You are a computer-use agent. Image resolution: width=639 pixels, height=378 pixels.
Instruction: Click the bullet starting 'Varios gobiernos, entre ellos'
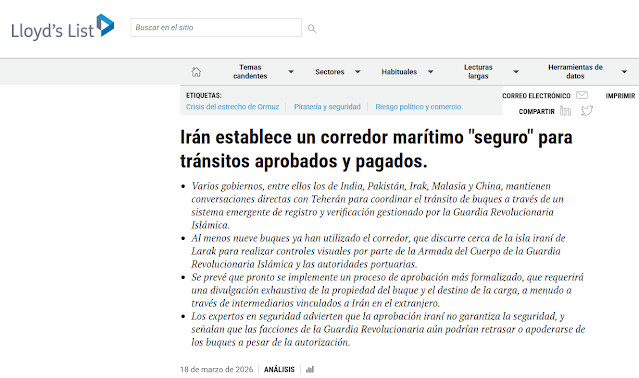tap(377, 205)
